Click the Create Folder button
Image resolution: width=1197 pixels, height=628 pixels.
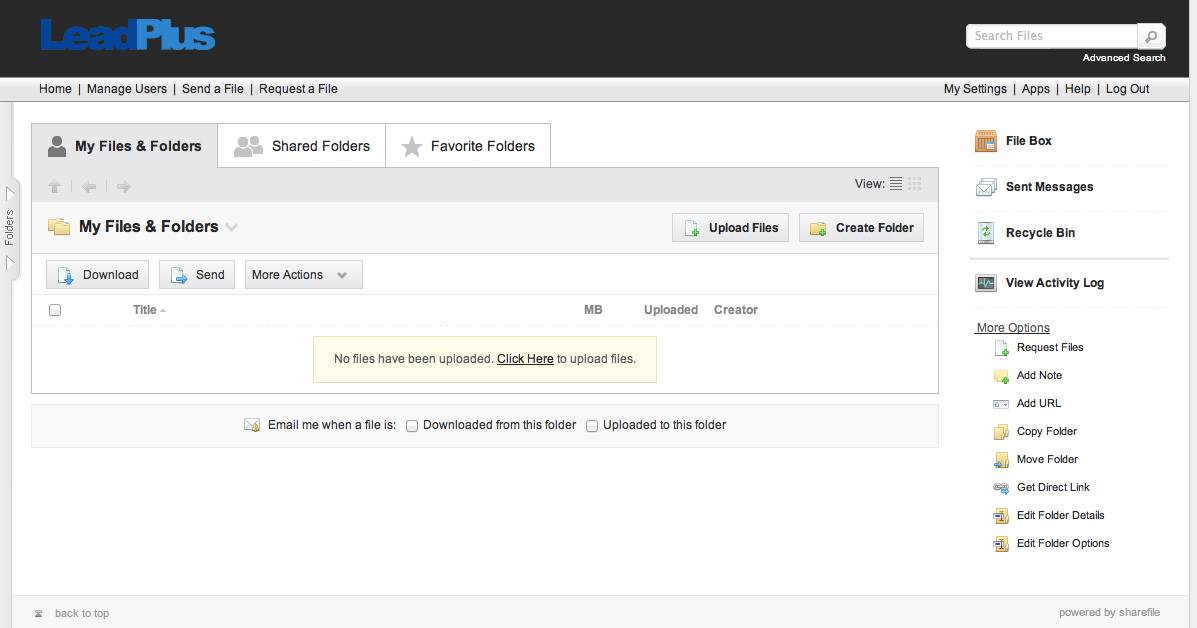click(862, 227)
